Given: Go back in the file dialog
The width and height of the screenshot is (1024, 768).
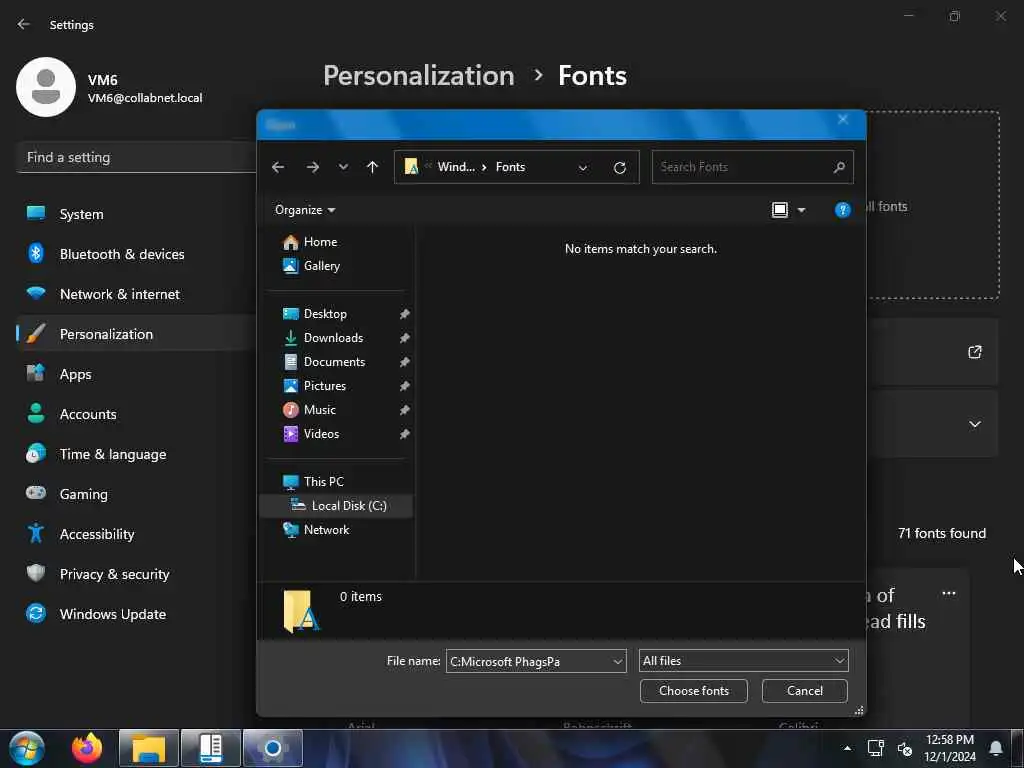Looking at the screenshot, I should point(278,167).
